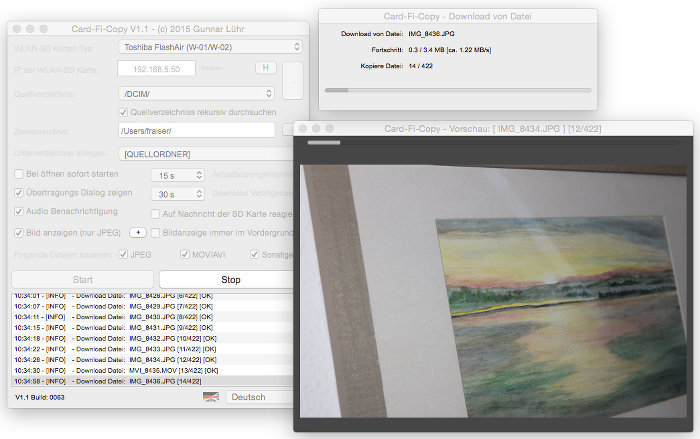
Task: Click the /Users/fraiser/ target directory field
Action: click(x=197, y=131)
